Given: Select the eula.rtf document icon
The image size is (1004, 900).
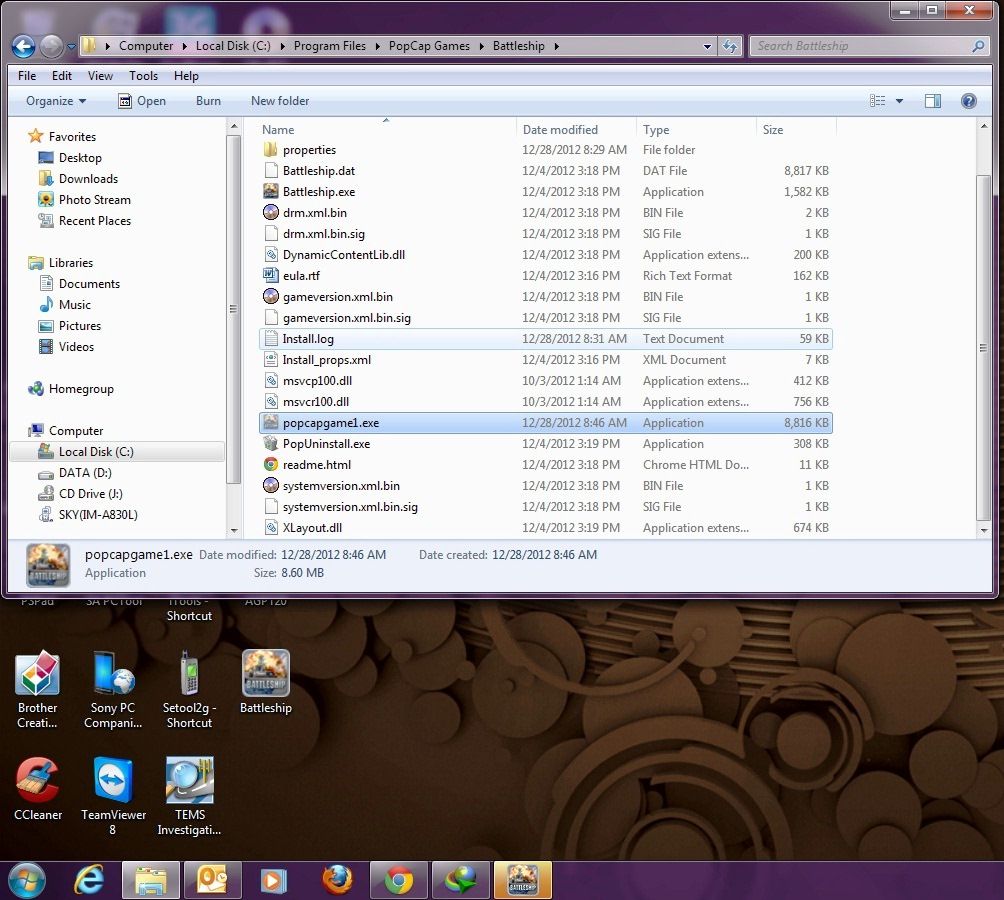Looking at the screenshot, I should tap(271, 275).
